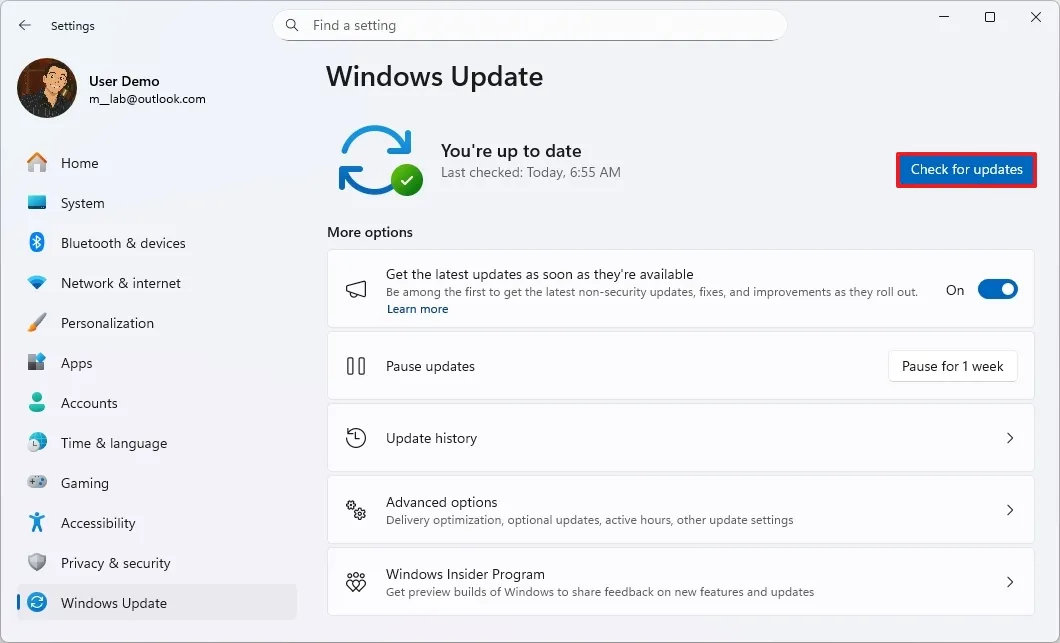Screen dimensions: 1060x643
Task: Select Windows Update in the sidebar
Action: click(x=112, y=603)
